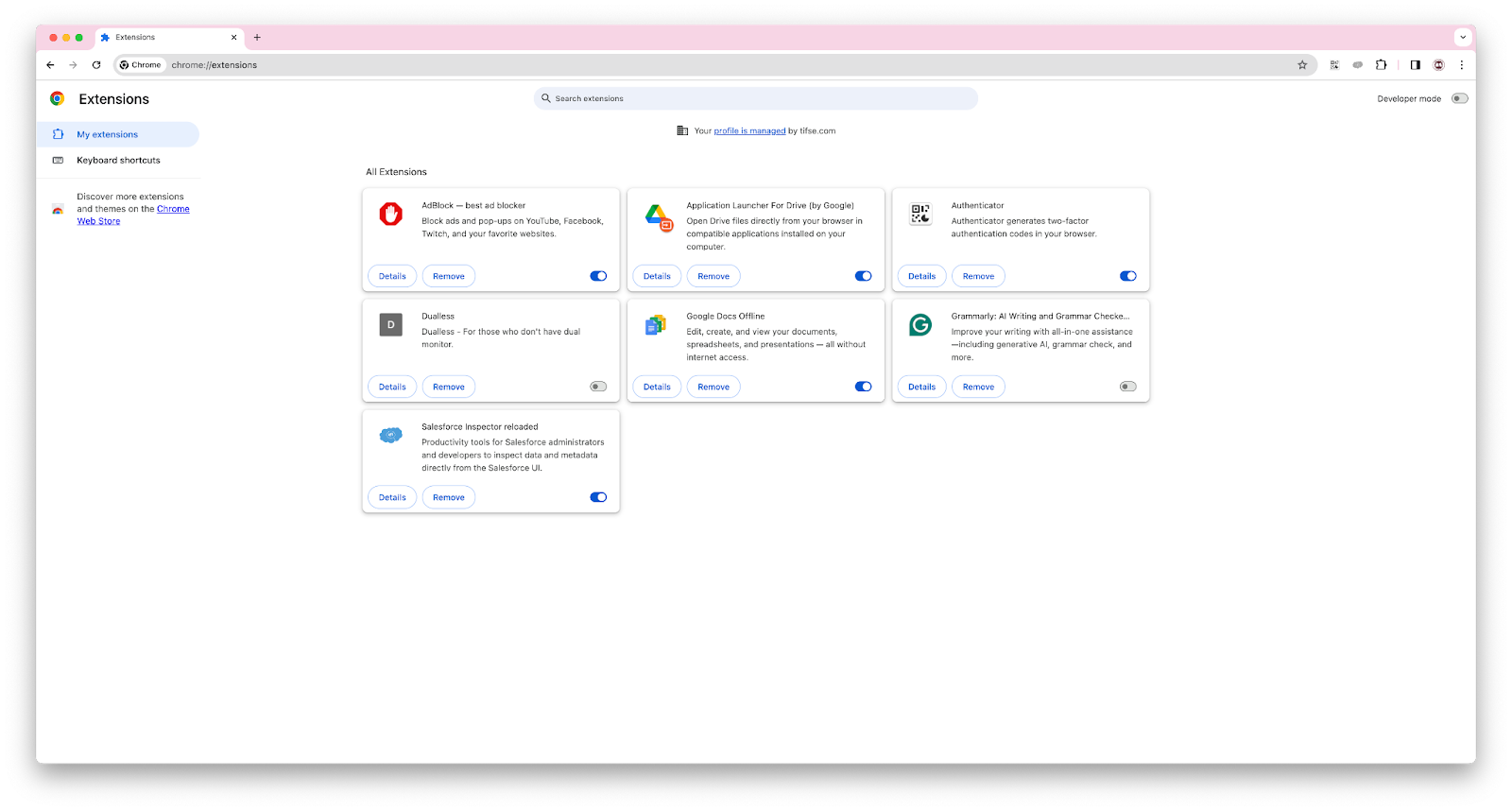
Task: Turn off Application Launcher For Drive toggle
Action: [863, 276]
